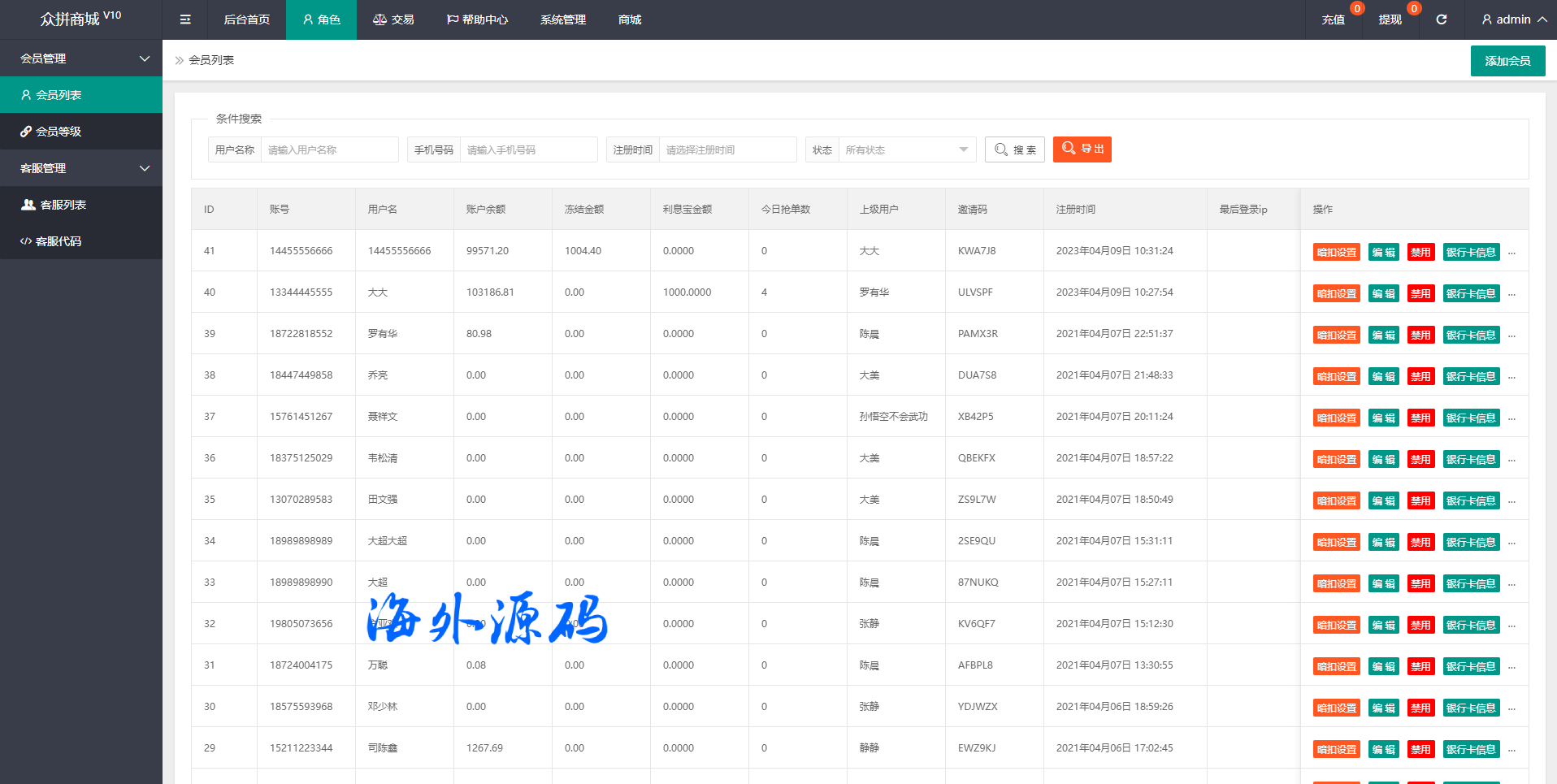Viewport: 1557px width, 784px height.
Task: Click 禁用 for user ID 41
Action: click(x=1420, y=252)
